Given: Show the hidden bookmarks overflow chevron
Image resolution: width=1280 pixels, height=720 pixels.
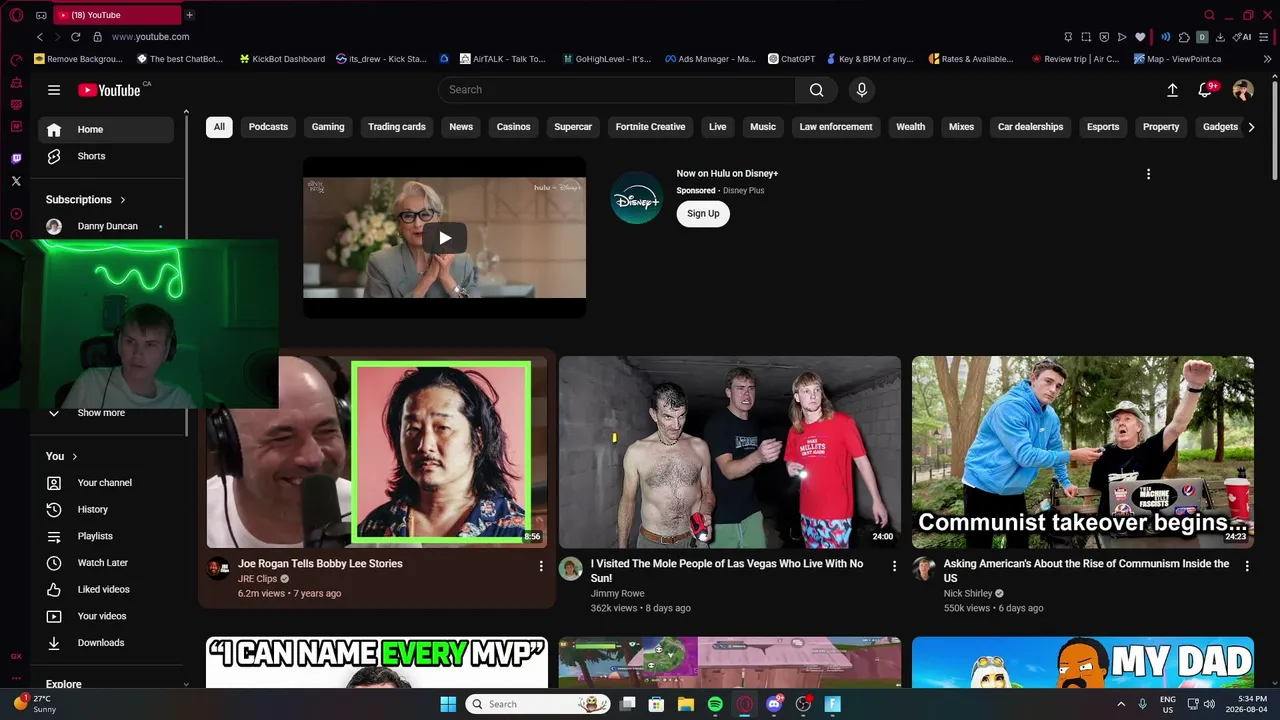Looking at the screenshot, I should [x=1268, y=59].
